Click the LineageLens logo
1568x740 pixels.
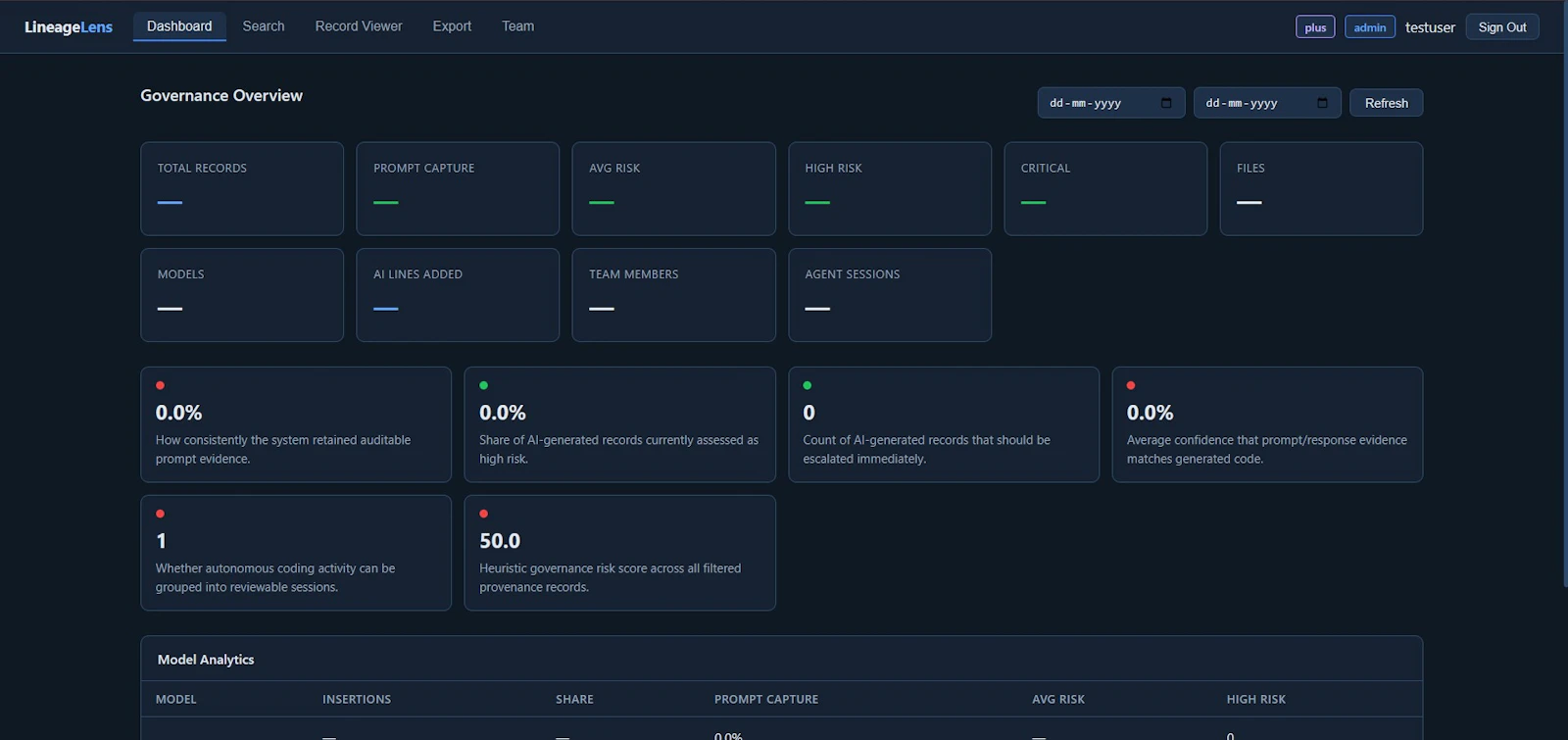tap(69, 26)
